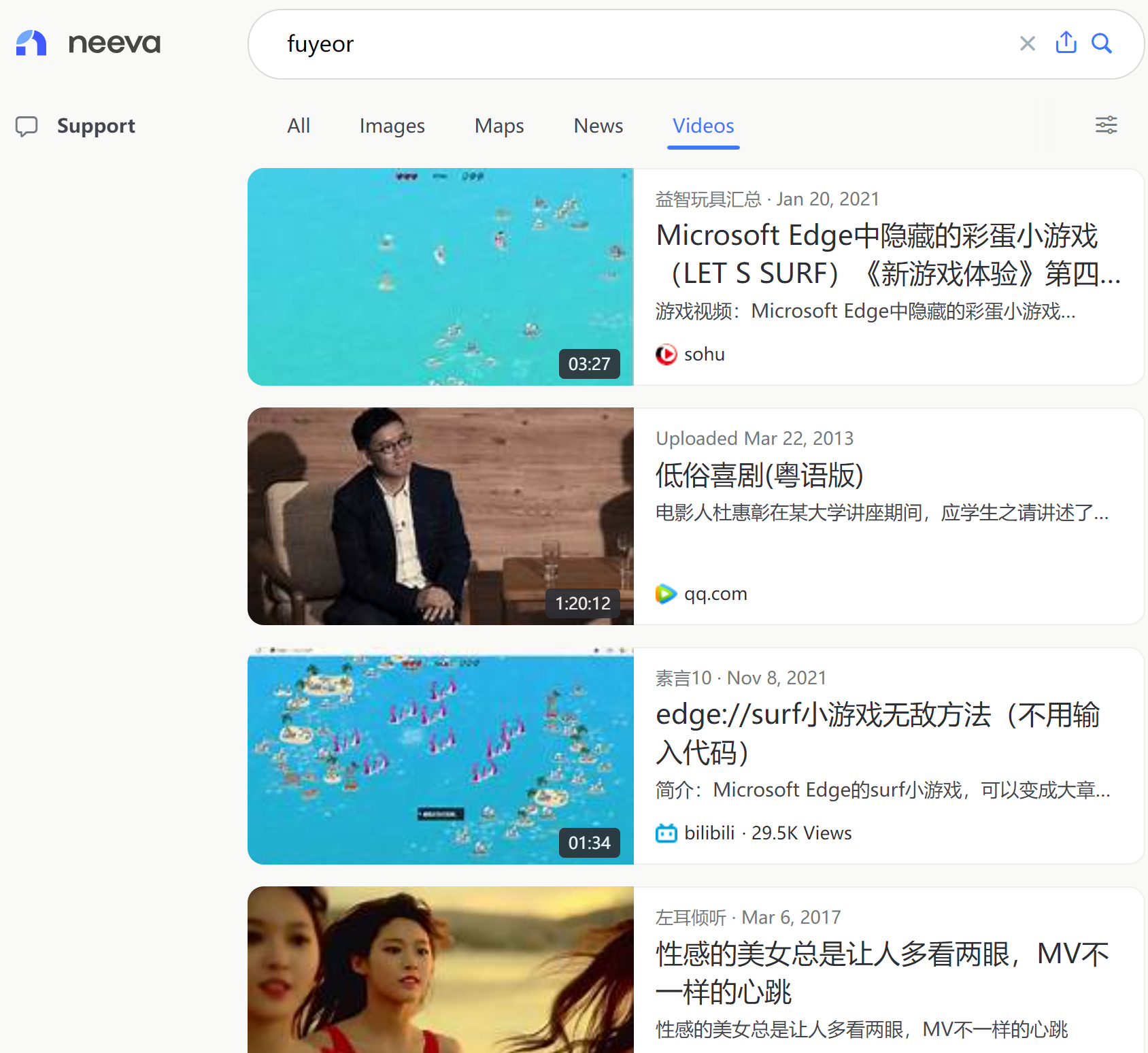Click the sohu source icon

(666, 354)
